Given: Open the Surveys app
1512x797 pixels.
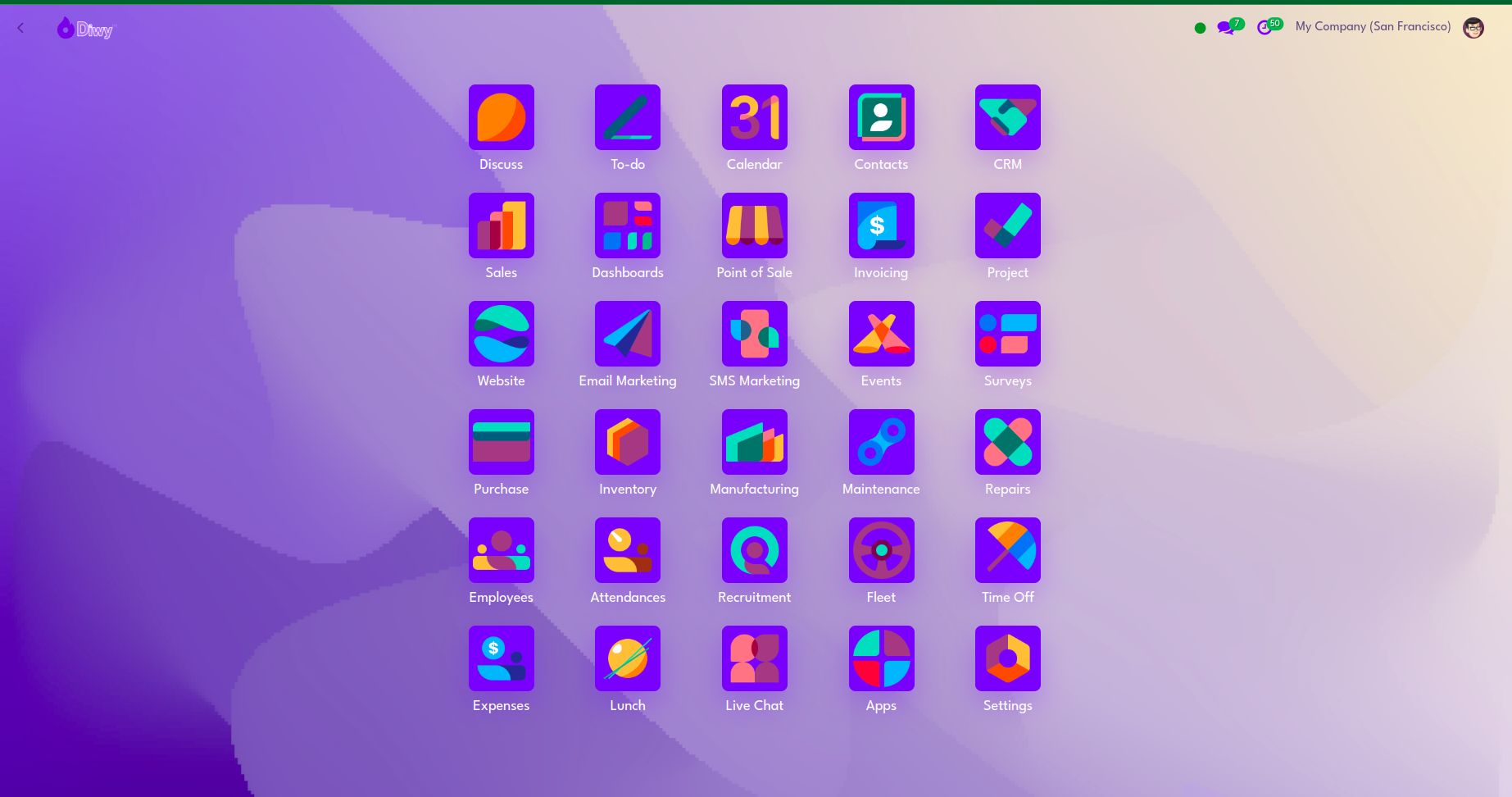Looking at the screenshot, I should point(1008,334).
